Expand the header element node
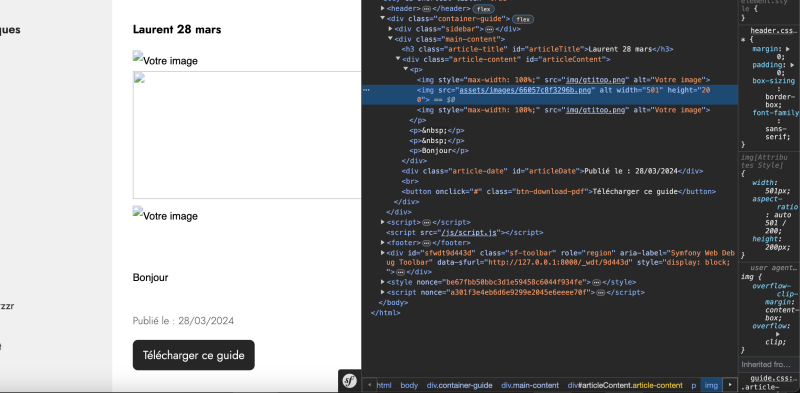The width and height of the screenshot is (800, 393). tap(383, 9)
